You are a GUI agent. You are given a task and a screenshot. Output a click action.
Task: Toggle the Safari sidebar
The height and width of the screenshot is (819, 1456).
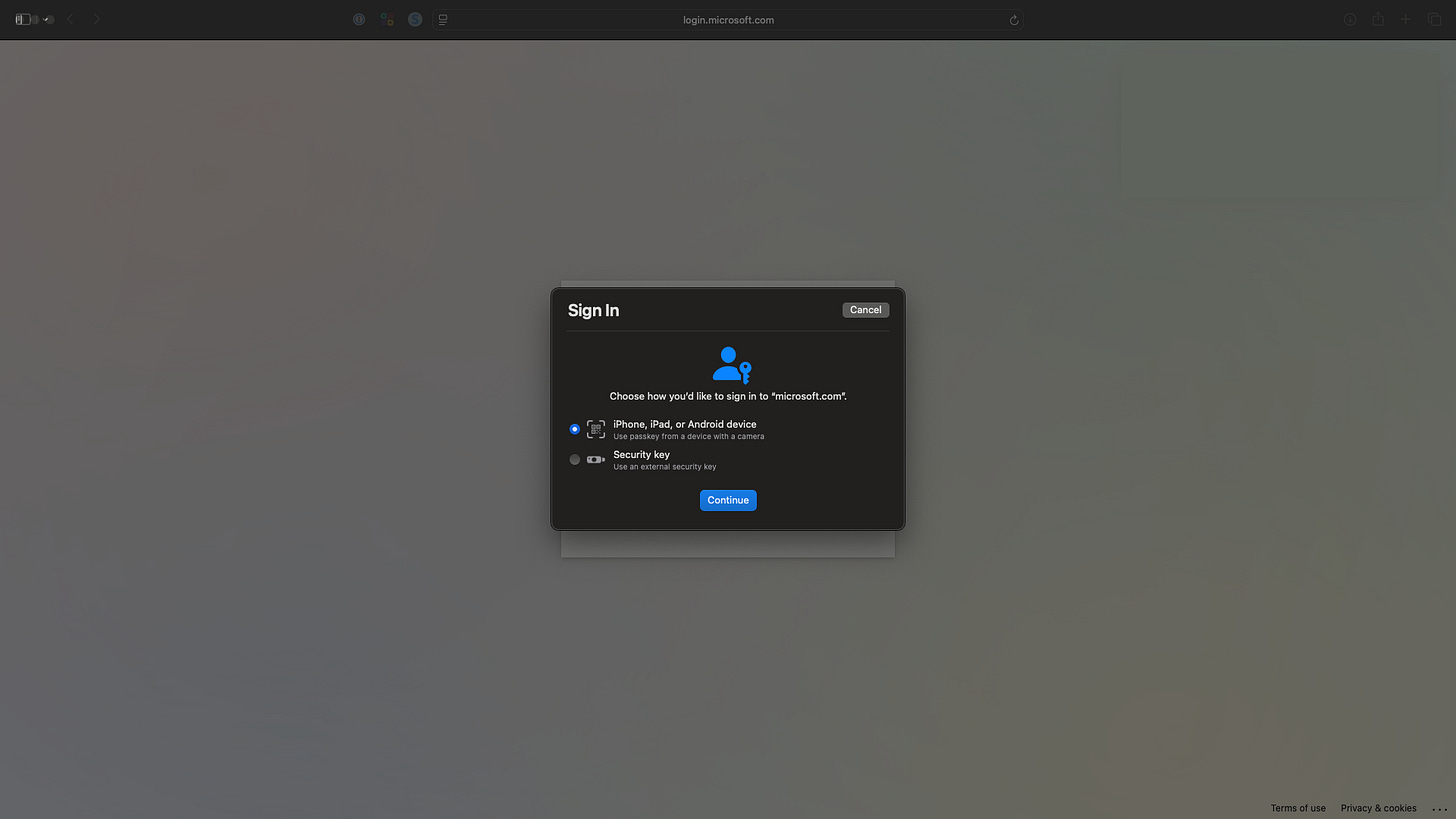[x=22, y=19]
